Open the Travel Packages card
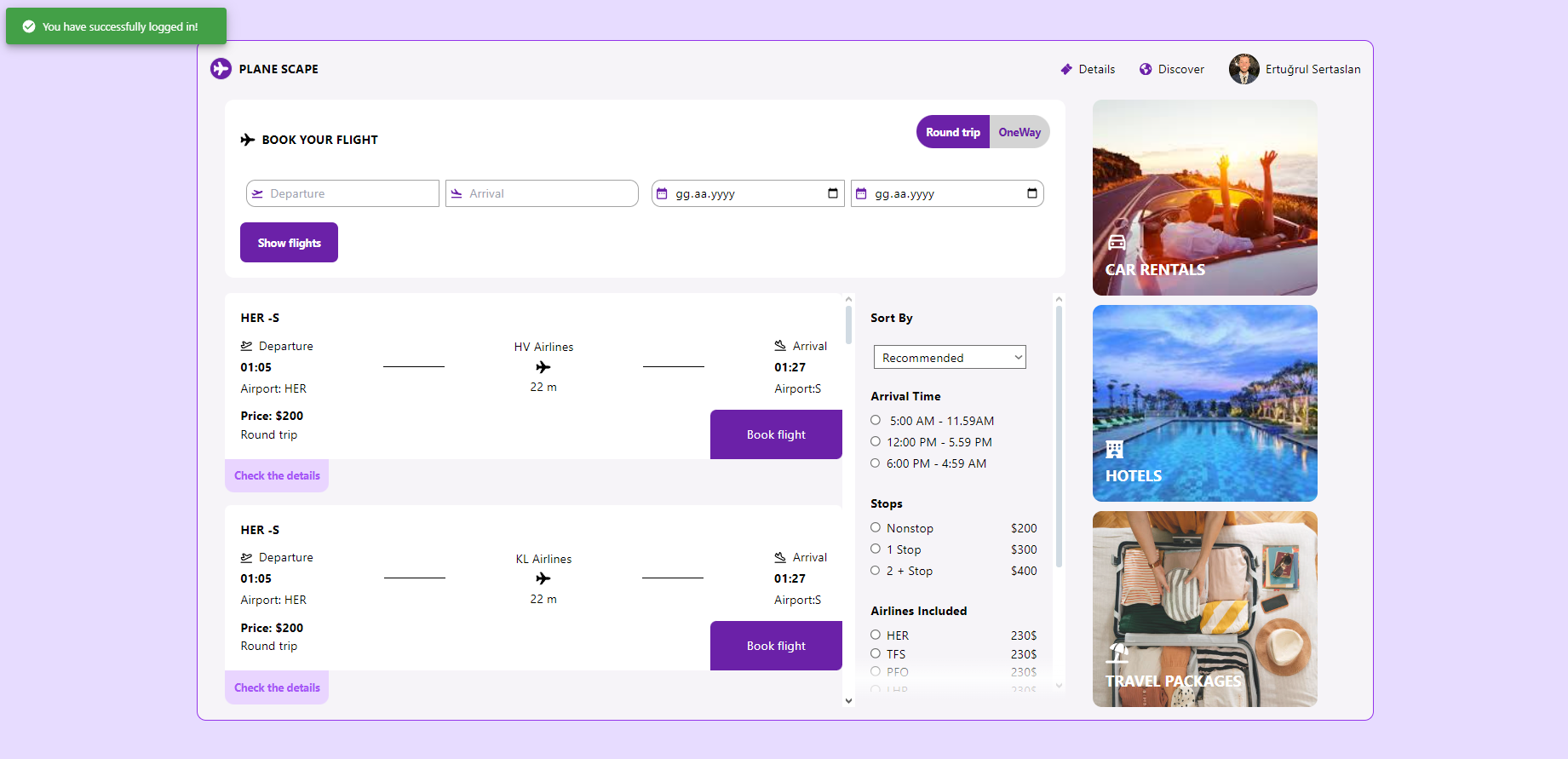The height and width of the screenshot is (759, 1568). point(1204,609)
